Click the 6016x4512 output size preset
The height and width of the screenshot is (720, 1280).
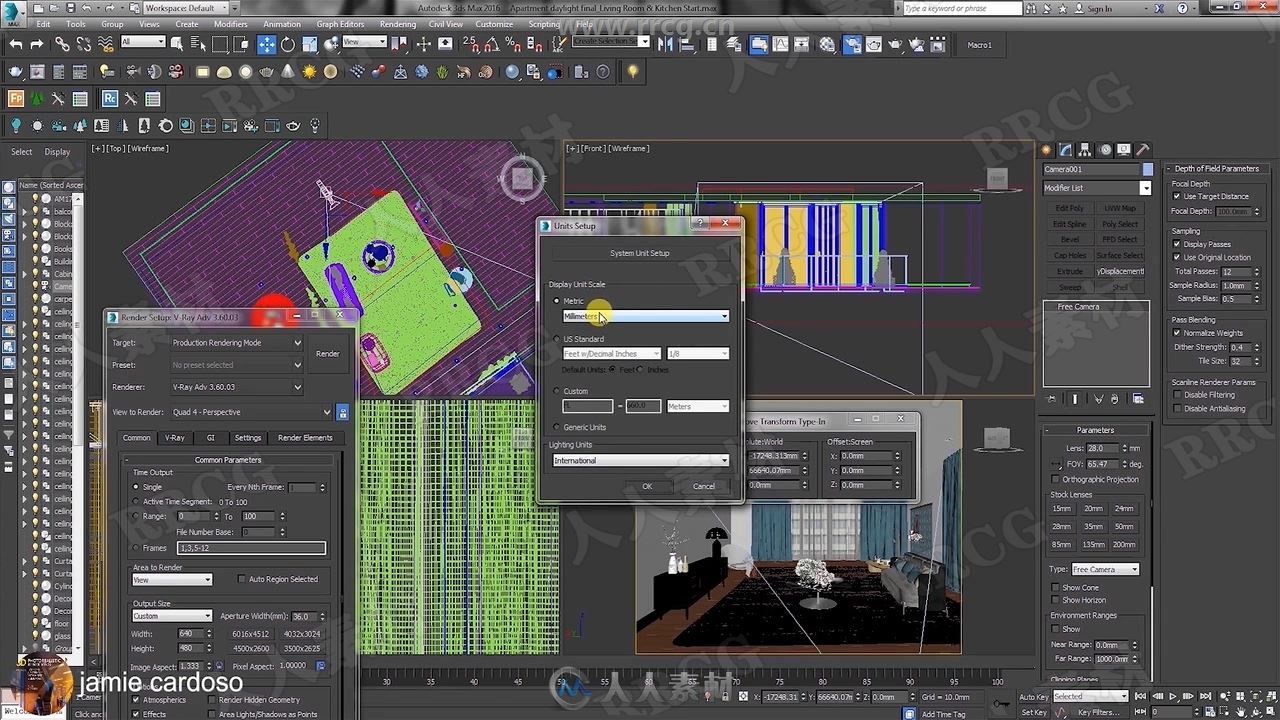[251, 633]
